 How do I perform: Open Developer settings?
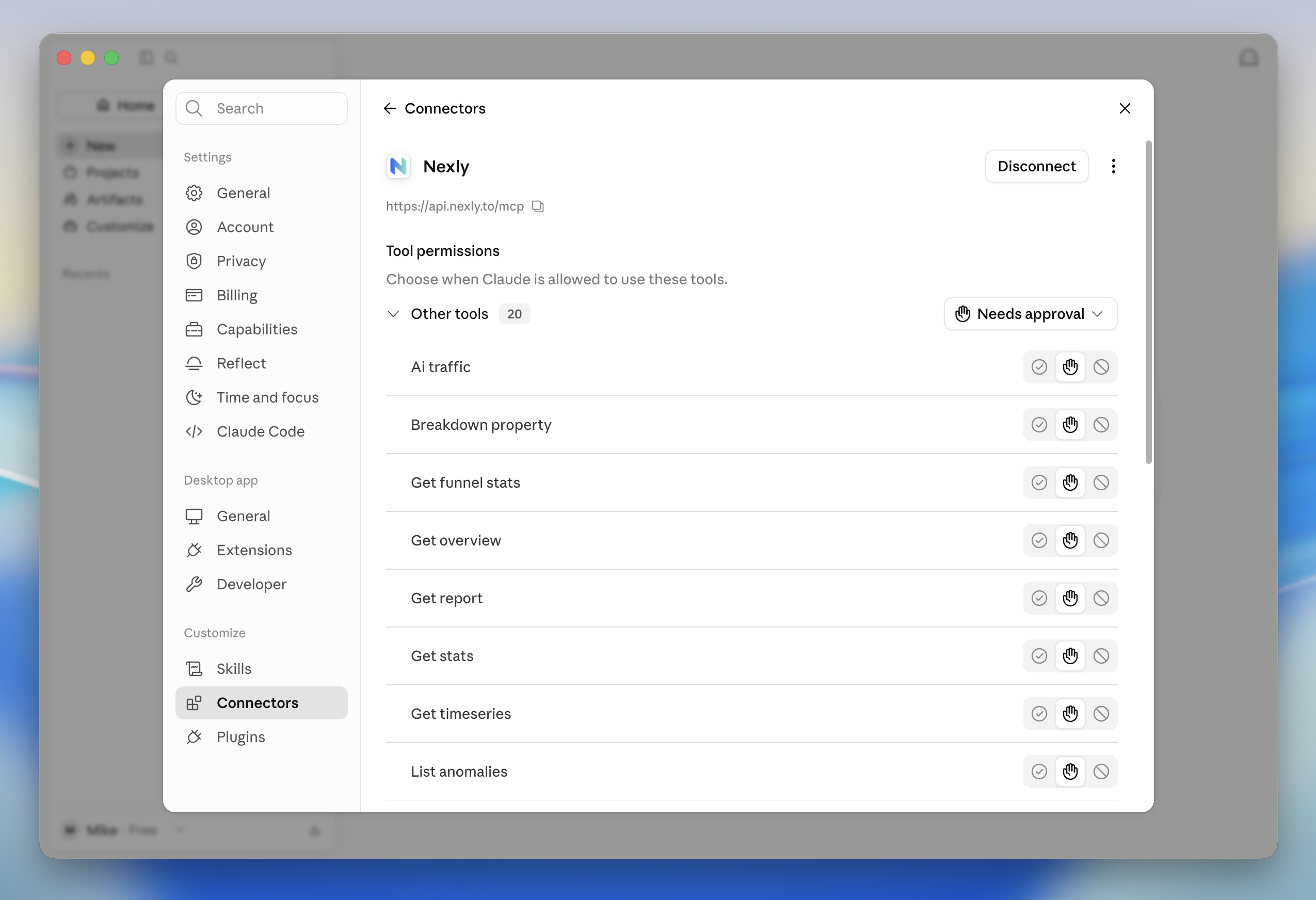(261, 584)
